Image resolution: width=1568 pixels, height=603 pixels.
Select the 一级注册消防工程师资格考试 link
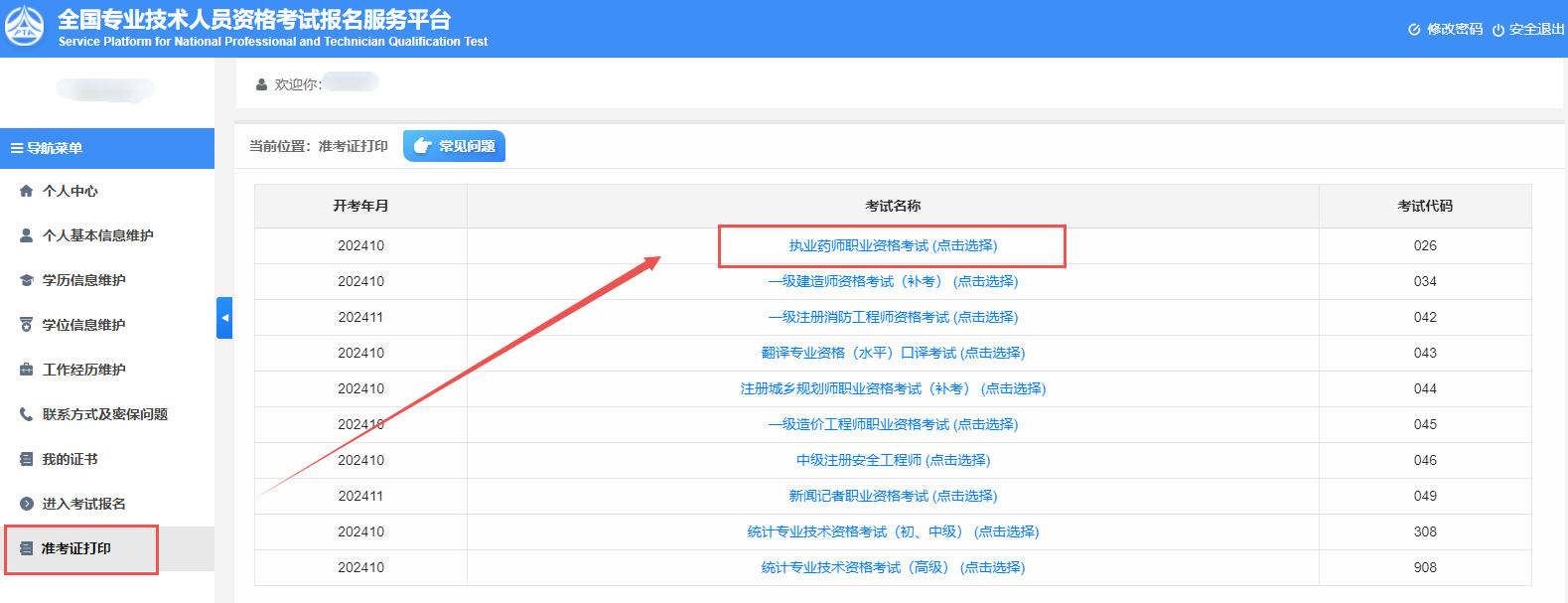tap(893, 317)
